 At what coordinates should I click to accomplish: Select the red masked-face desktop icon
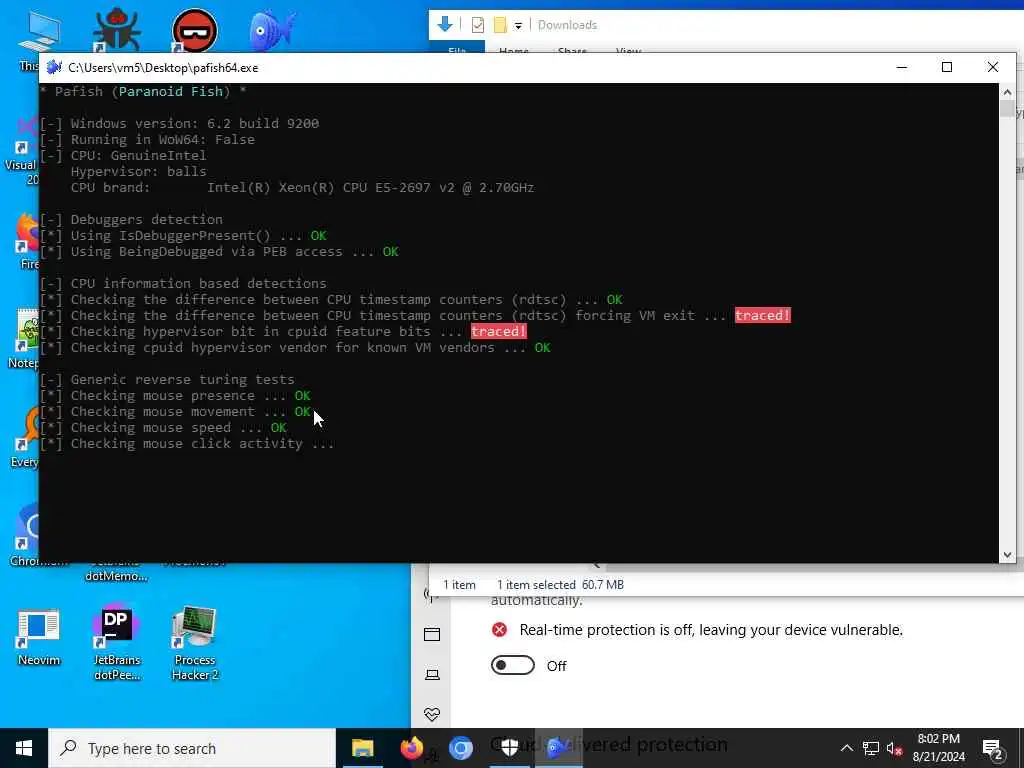pos(195,29)
